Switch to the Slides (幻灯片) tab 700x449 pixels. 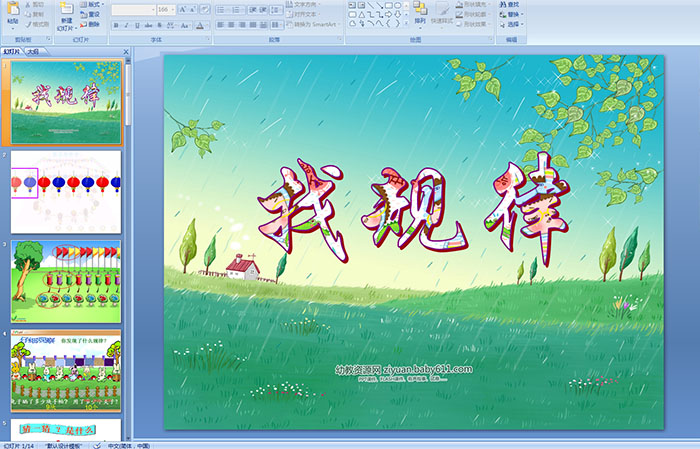[12, 50]
